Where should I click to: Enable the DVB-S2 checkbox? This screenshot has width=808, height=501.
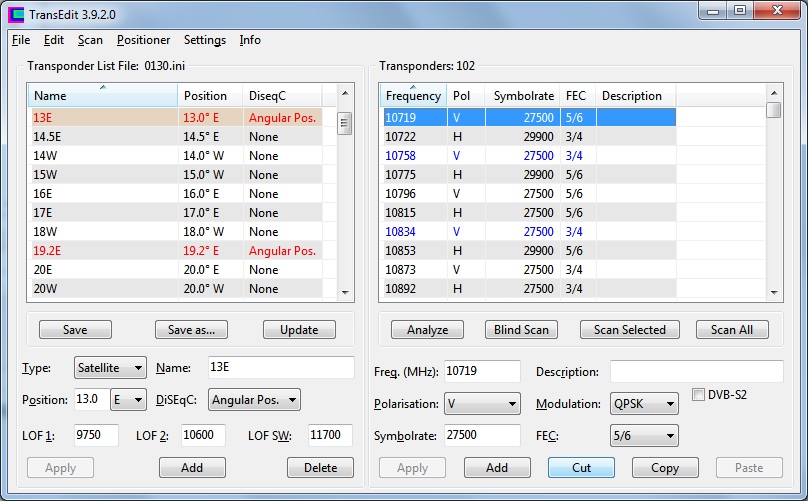pyautogui.click(x=698, y=395)
